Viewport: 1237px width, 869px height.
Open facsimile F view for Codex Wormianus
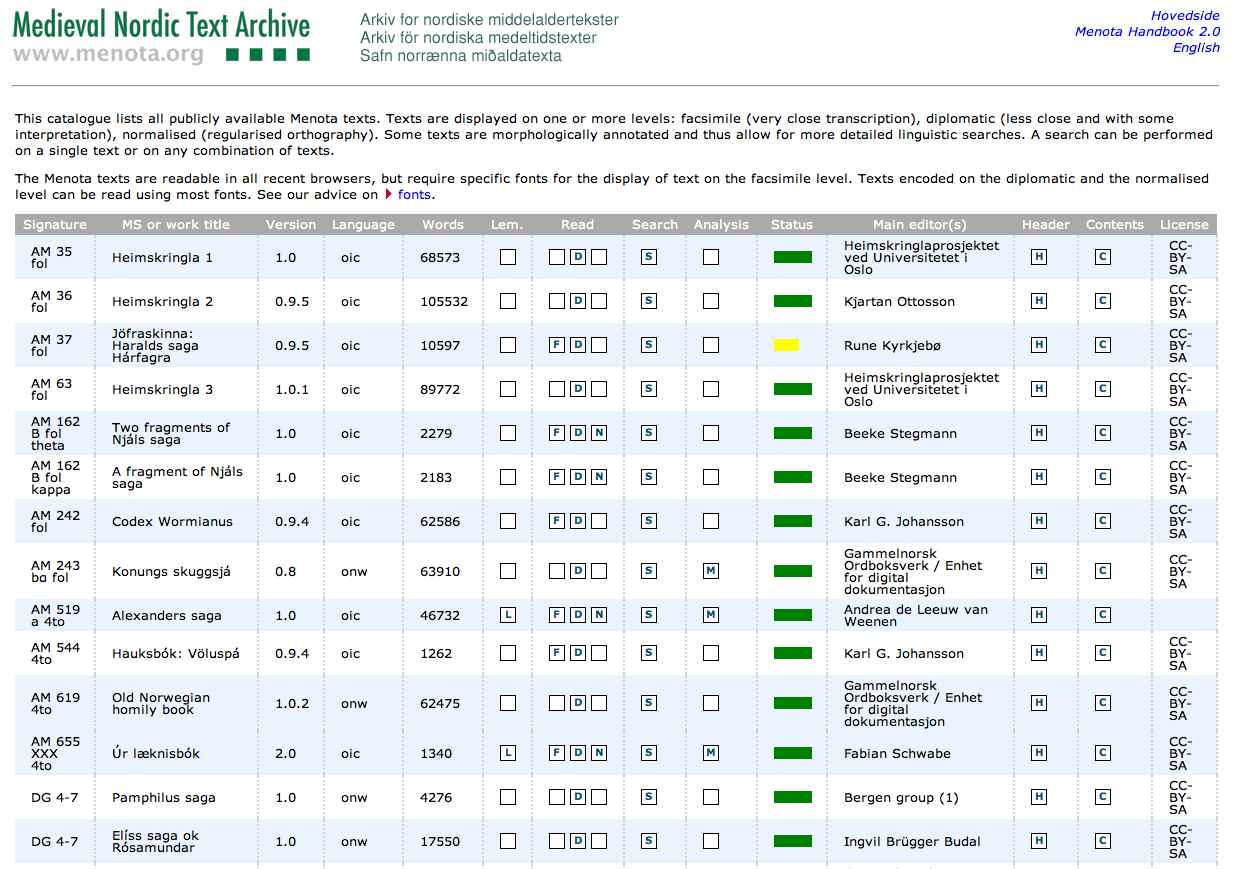pos(557,521)
